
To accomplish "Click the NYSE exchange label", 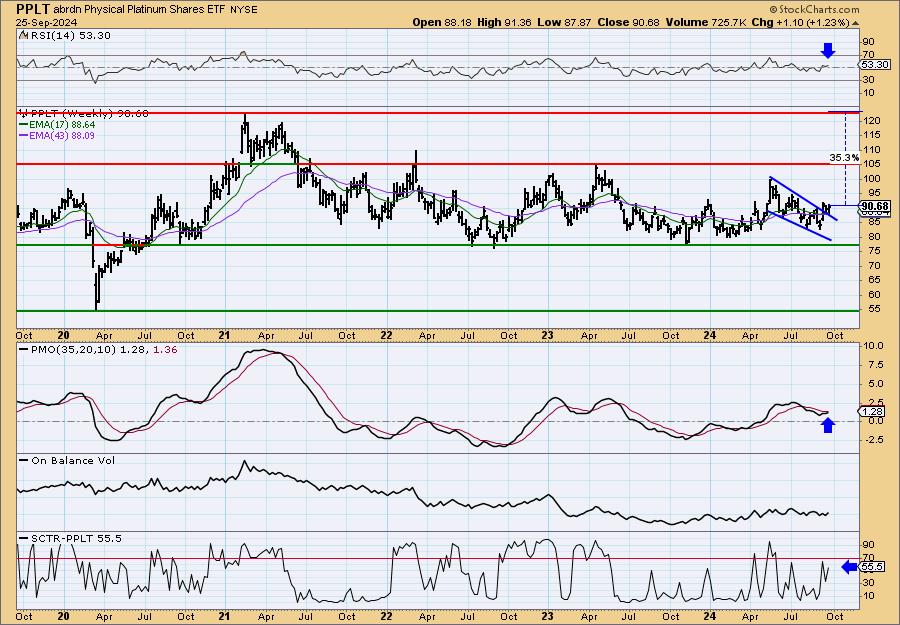I will coord(244,10).
